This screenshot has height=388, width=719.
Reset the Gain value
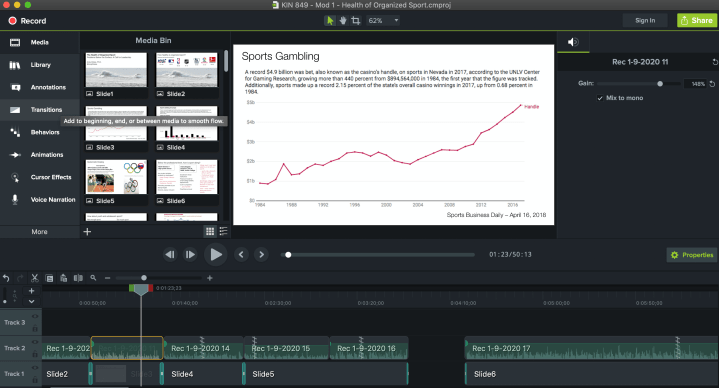(x=712, y=84)
